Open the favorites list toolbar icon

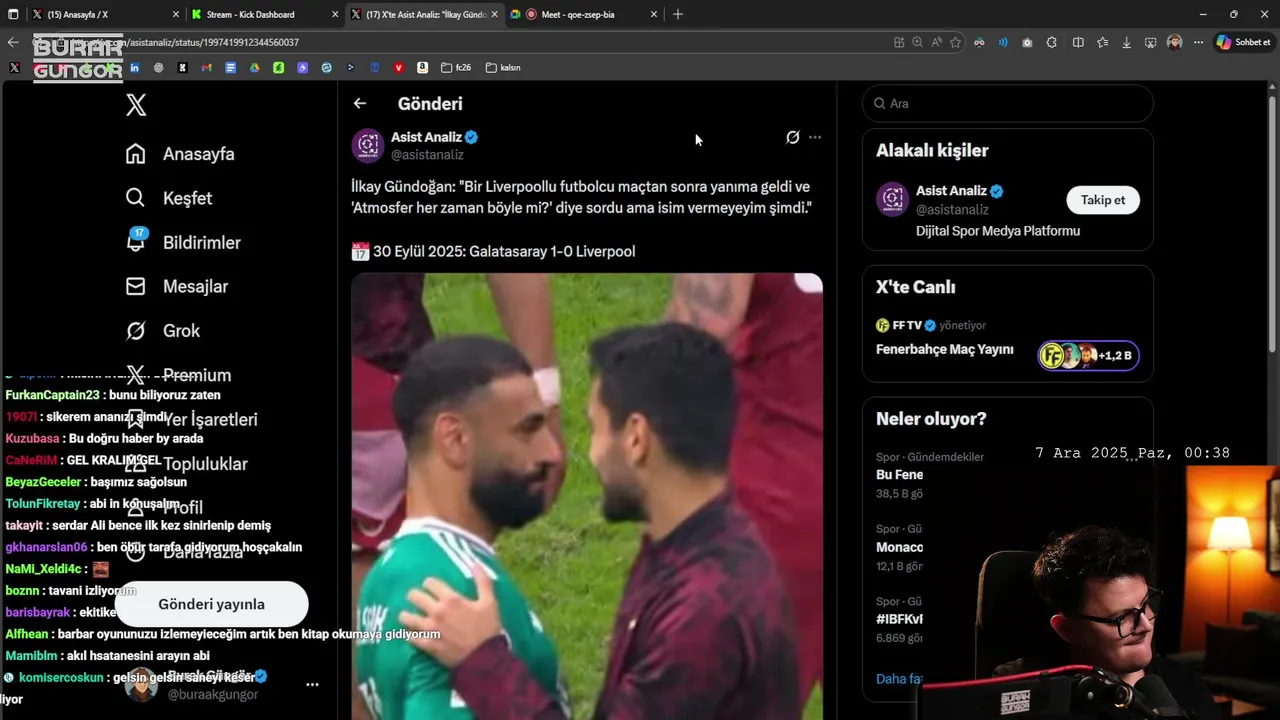tap(1102, 42)
